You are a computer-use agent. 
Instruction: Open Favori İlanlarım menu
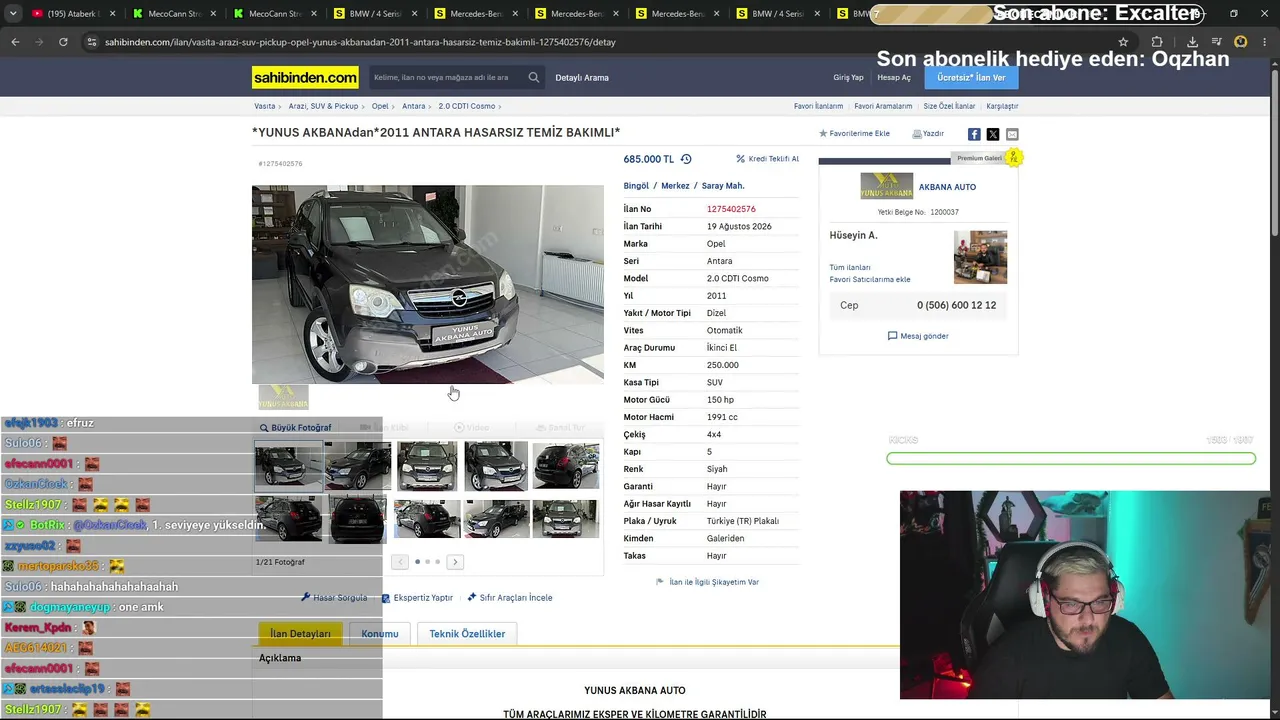tap(818, 106)
